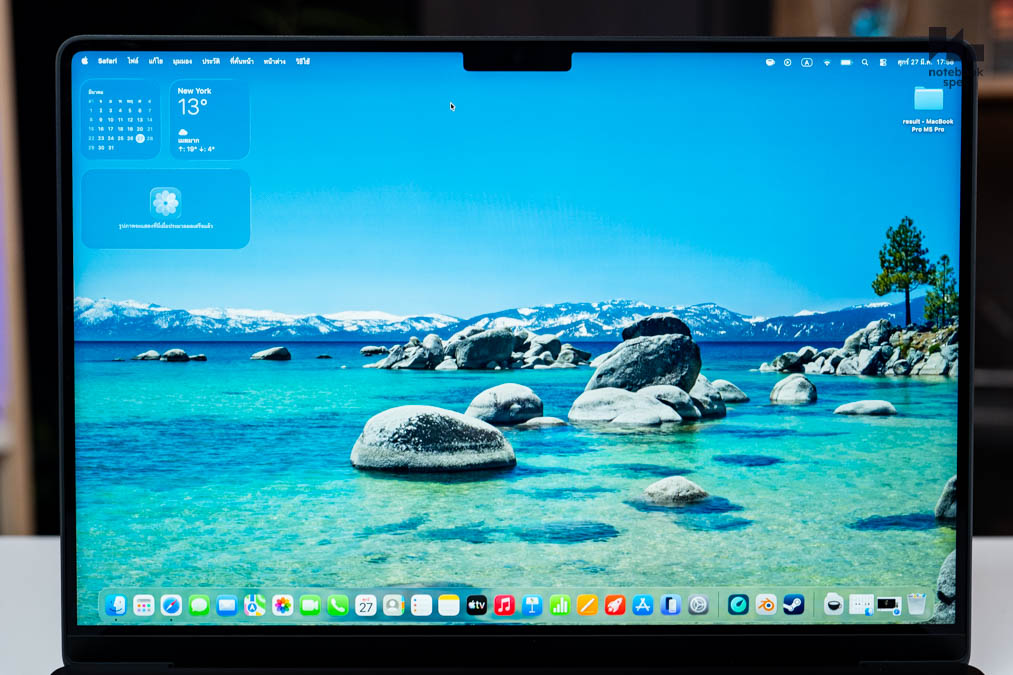The height and width of the screenshot is (675, 1013).
Task: Open the input source menu (A icon)
Action: click(807, 61)
